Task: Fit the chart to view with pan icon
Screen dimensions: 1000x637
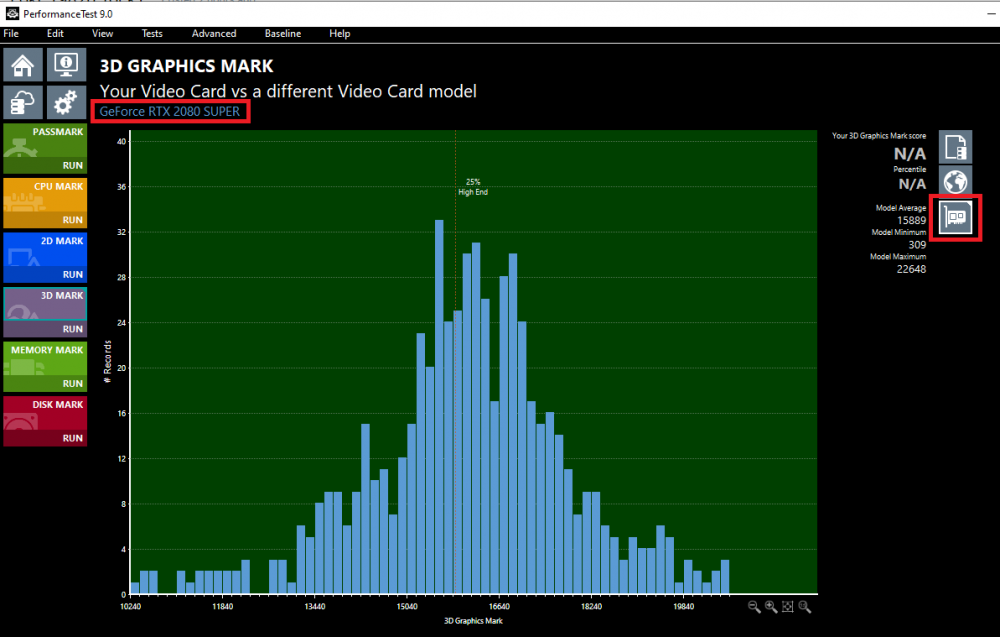Action: click(x=788, y=607)
